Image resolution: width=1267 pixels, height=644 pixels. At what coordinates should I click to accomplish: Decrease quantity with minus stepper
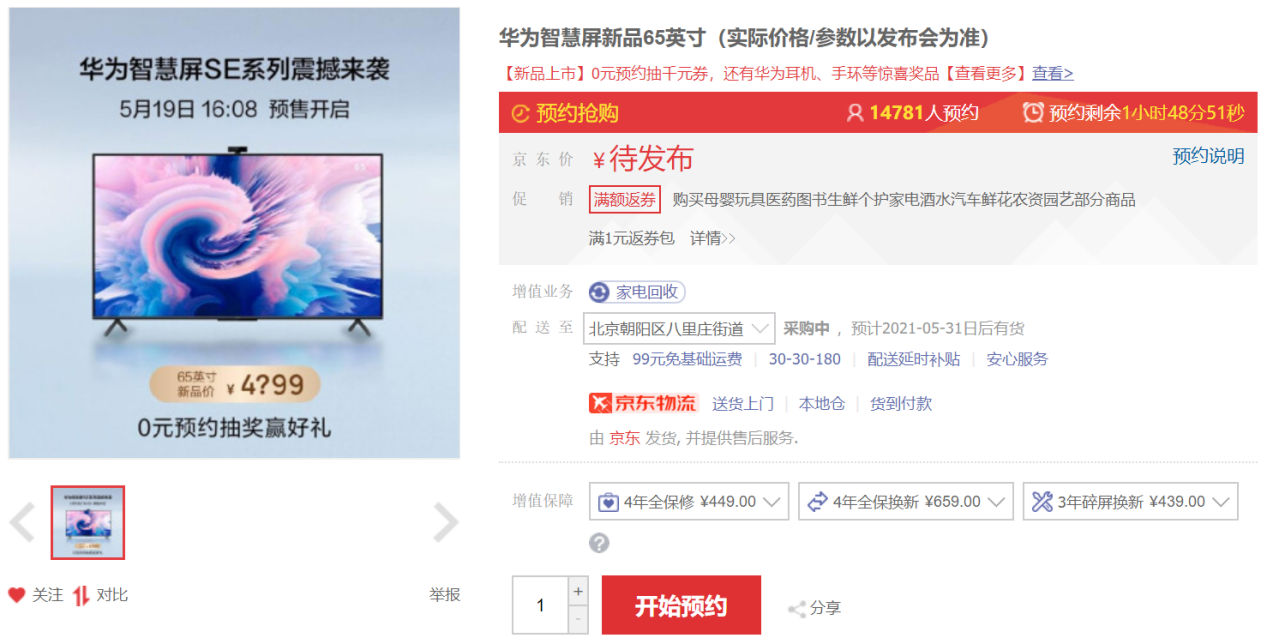578,620
